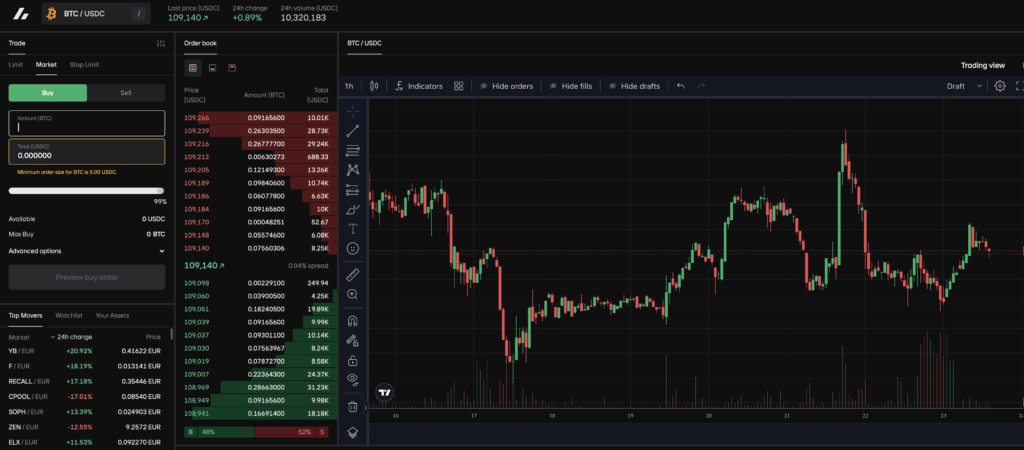Switch order side to Sell

point(126,92)
